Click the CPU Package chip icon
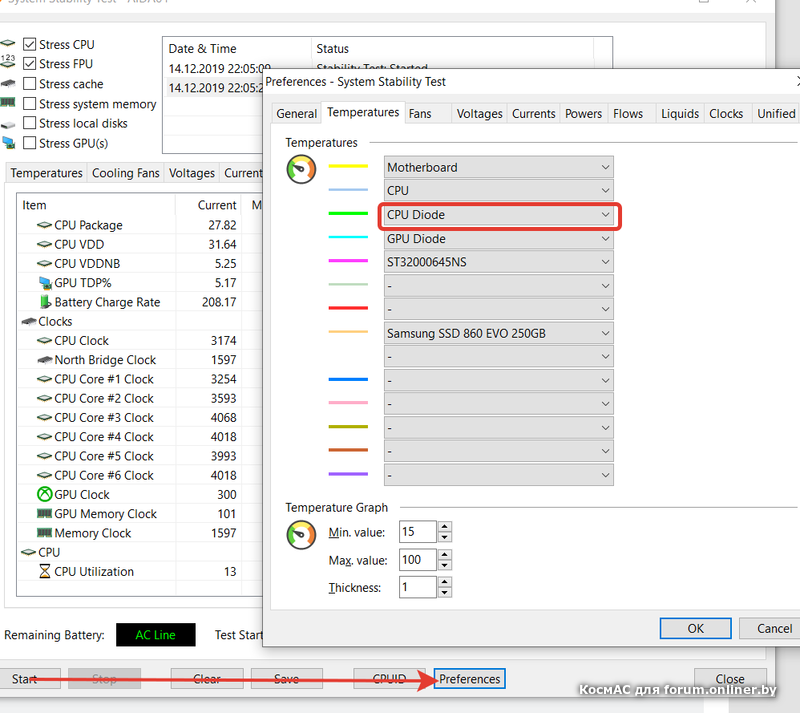Screen dimensions: 800x713 pos(44,225)
